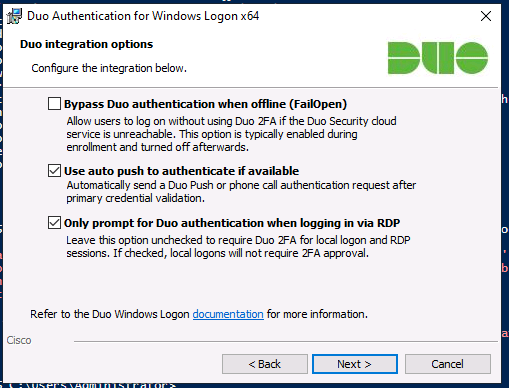
Task: Click the RDP local logon description text
Action: click(x=238, y=247)
